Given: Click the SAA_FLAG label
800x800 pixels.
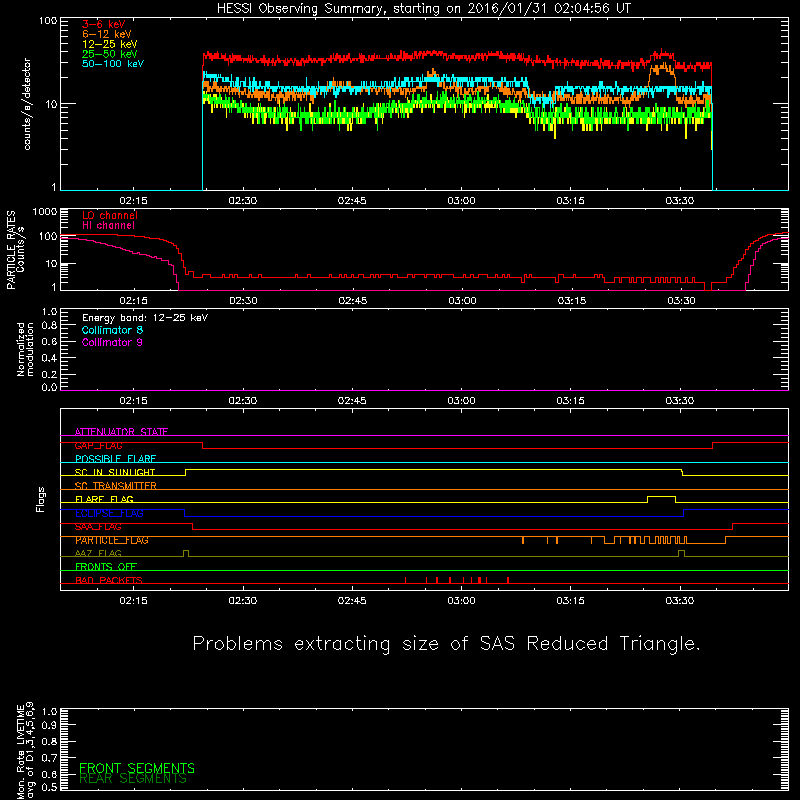Looking at the screenshot, I should [98, 527].
